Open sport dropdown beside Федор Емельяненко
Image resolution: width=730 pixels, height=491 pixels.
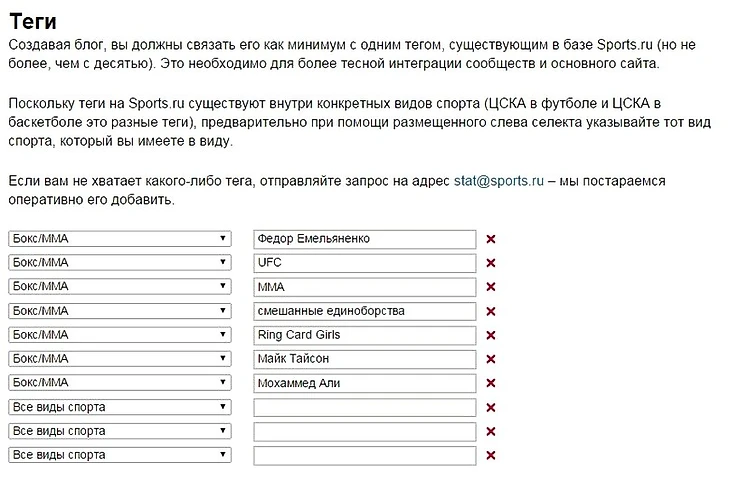(x=119, y=239)
